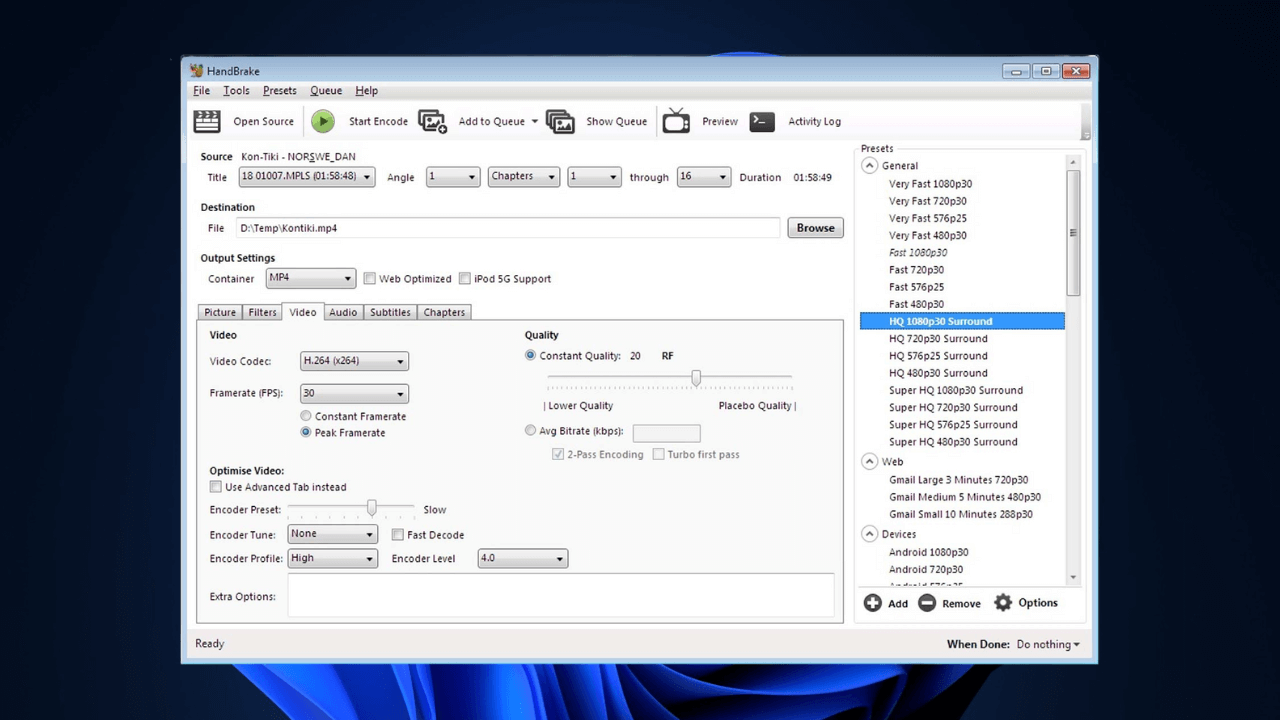1280x720 pixels.
Task: Open the Encoder Level dropdown
Action: pyautogui.click(x=522, y=559)
